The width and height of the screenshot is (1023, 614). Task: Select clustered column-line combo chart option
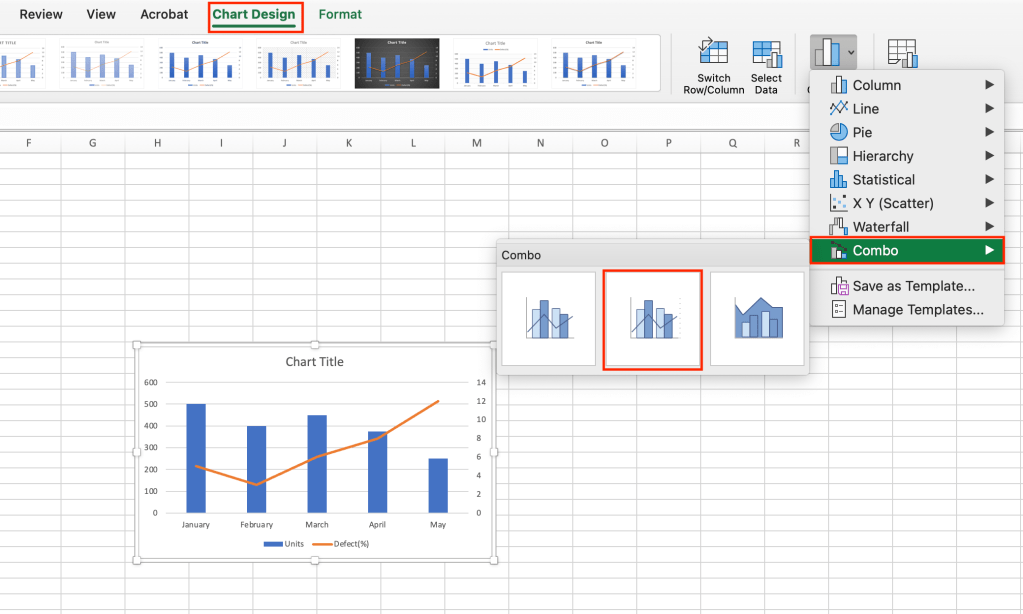click(x=549, y=319)
